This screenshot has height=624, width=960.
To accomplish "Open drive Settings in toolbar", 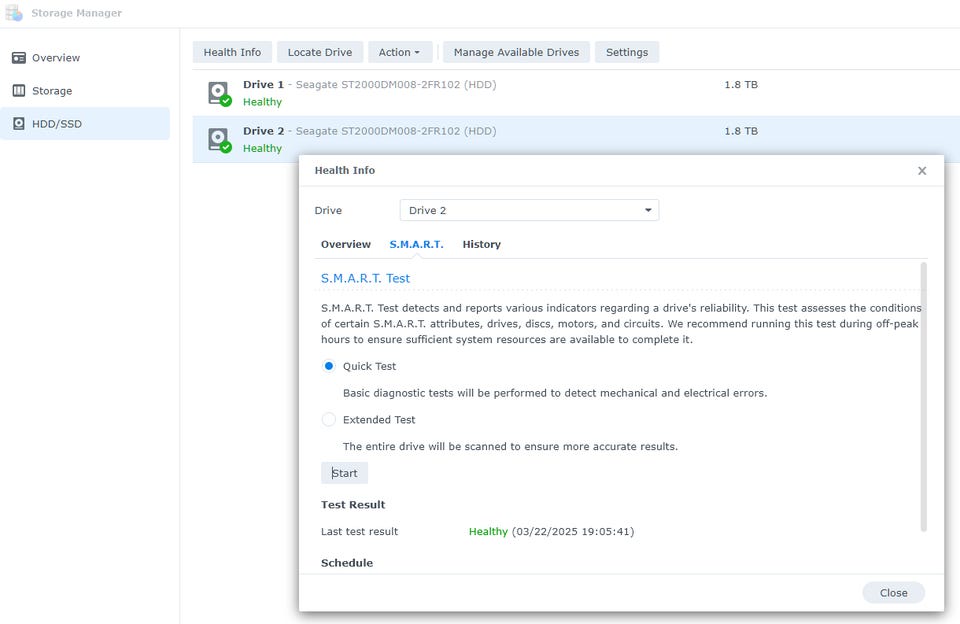I will click(x=627, y=52).
